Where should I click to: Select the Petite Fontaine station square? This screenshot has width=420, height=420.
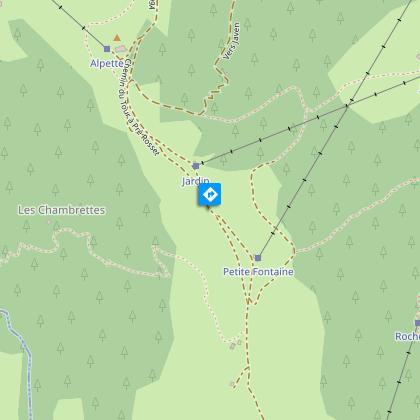tap(258, 258)
